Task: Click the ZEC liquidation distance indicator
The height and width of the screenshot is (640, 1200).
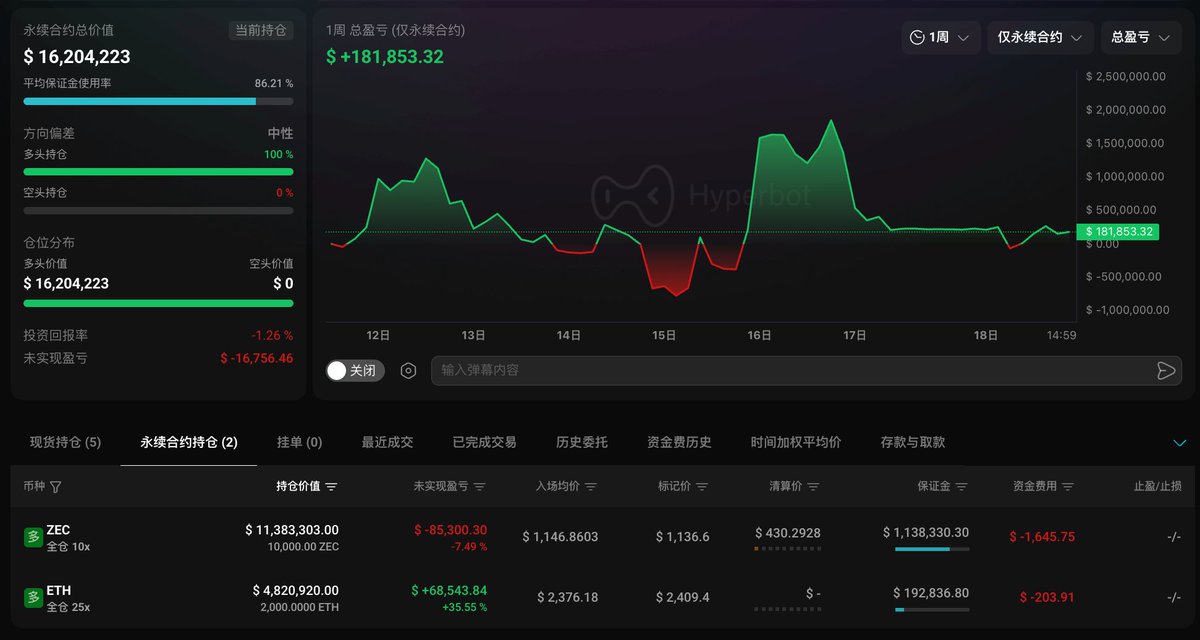Action: click(x=787, y=549)
